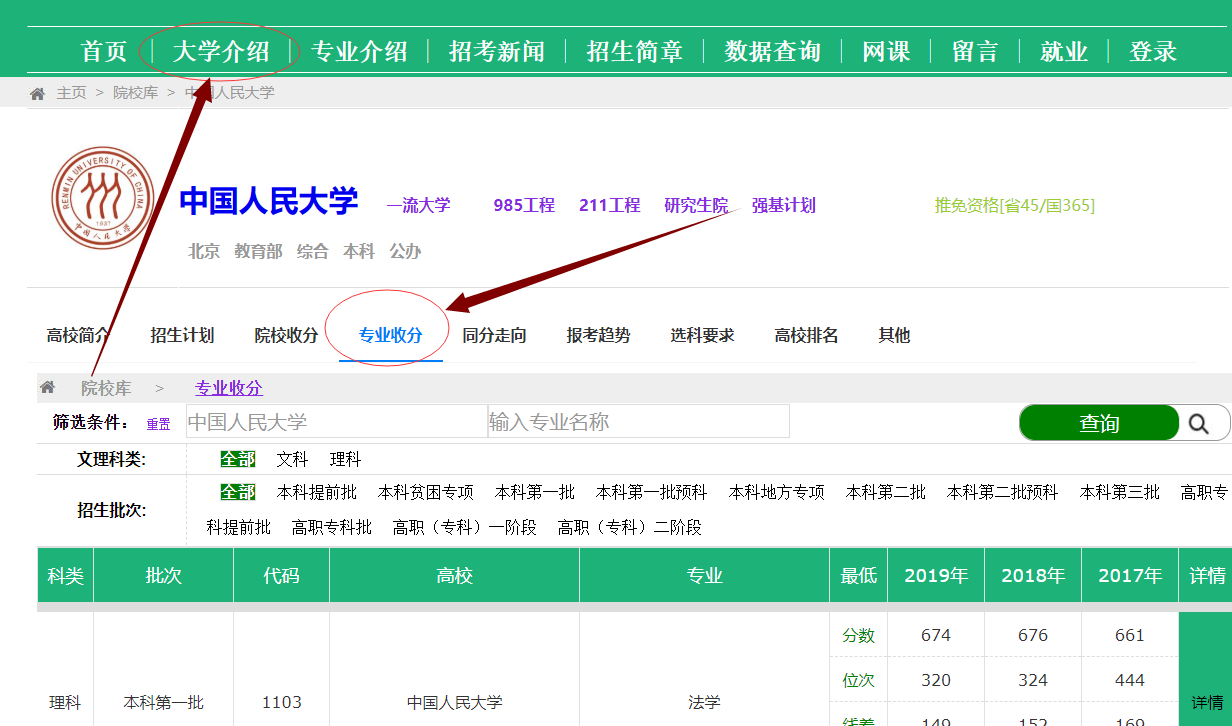Click the home icon in top breadcrumb

click(x=38, y=93)
